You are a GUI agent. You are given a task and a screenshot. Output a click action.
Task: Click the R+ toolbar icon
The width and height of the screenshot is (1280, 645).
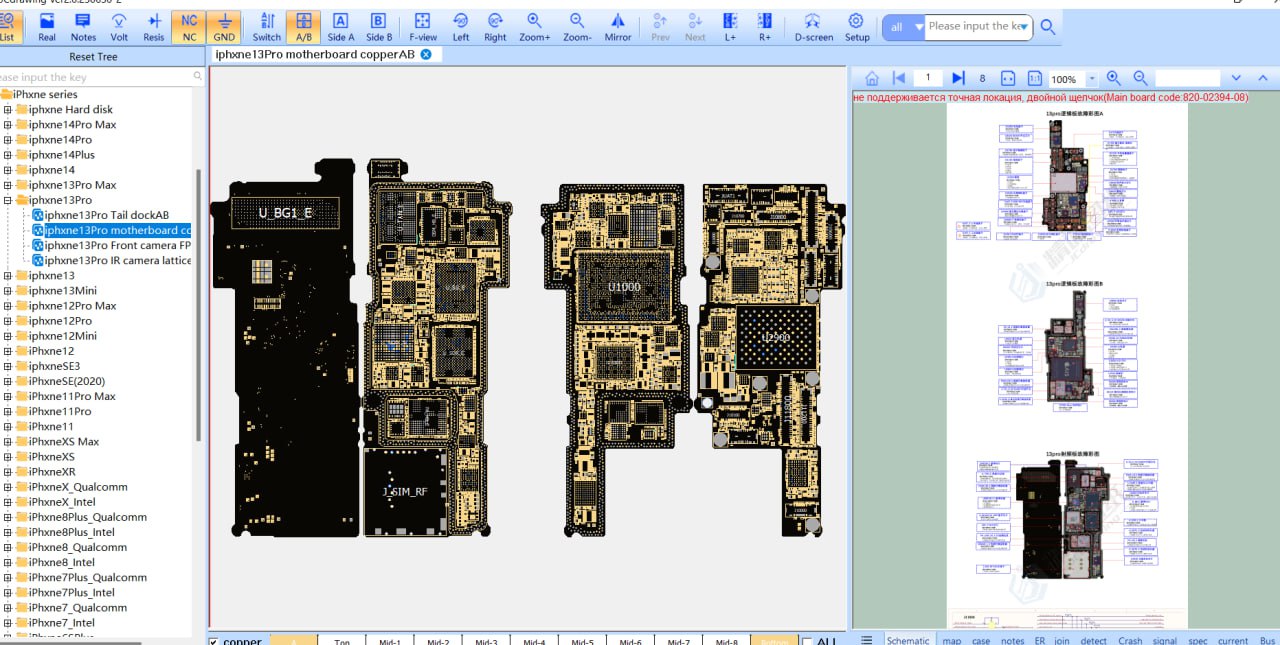tap(765, 27)
